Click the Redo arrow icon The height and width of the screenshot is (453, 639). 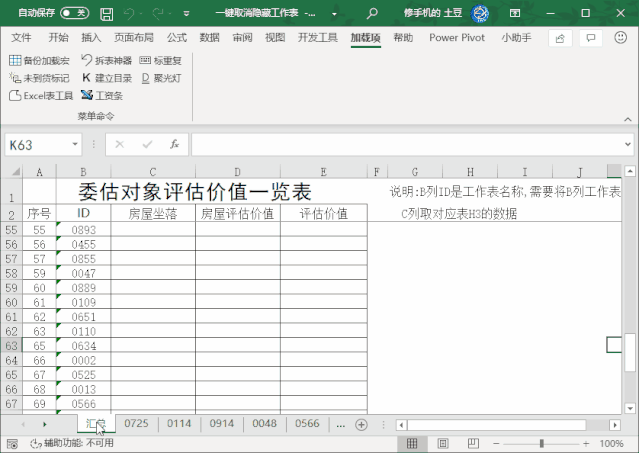pyautogui.click(x=157, y=14)
